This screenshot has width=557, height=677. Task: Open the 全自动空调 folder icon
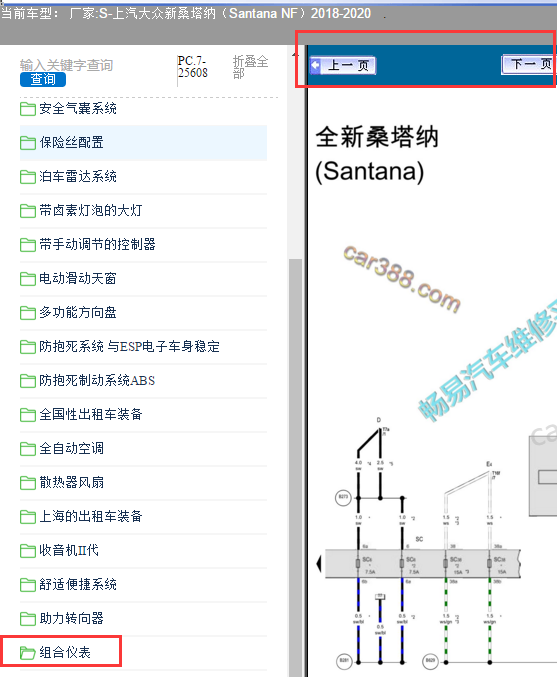tap(28, 449)
